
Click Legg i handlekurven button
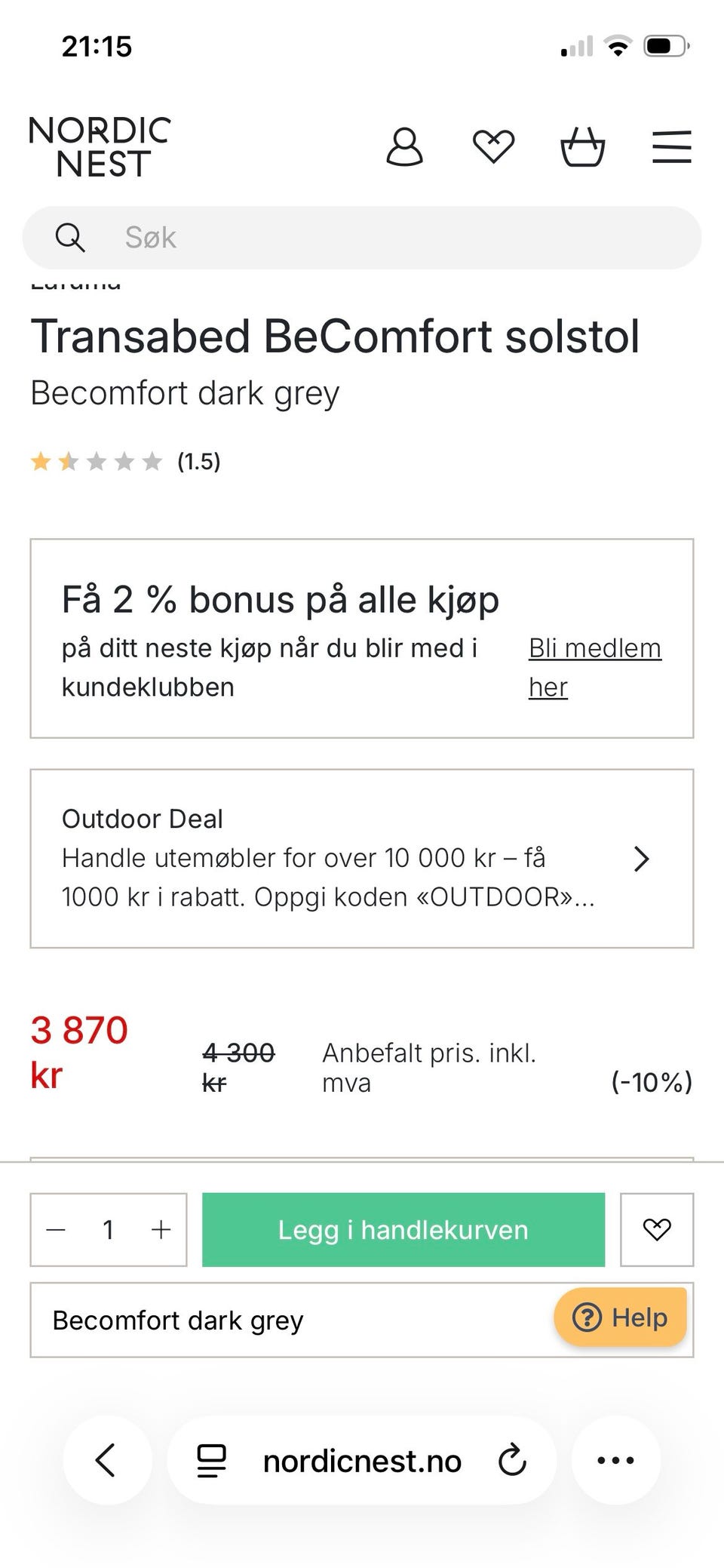(403, 1230)
